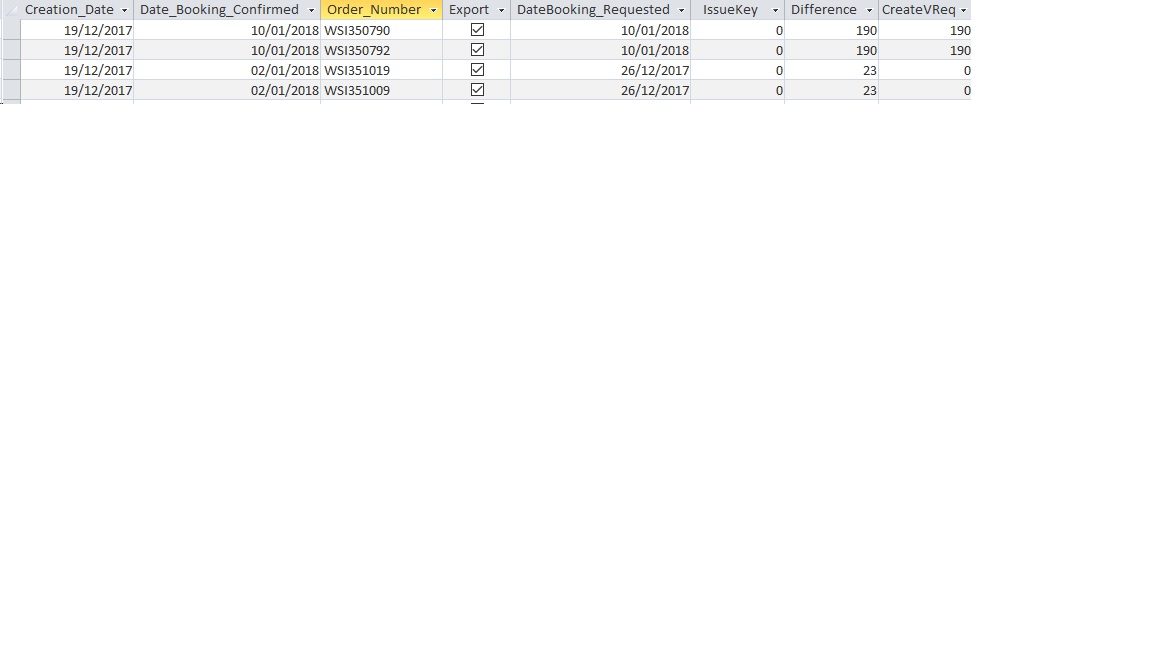The image size is (1152, 648).
Task: Select the row of order WSI350792 via row selector
Action: click(x=11, y=50)
